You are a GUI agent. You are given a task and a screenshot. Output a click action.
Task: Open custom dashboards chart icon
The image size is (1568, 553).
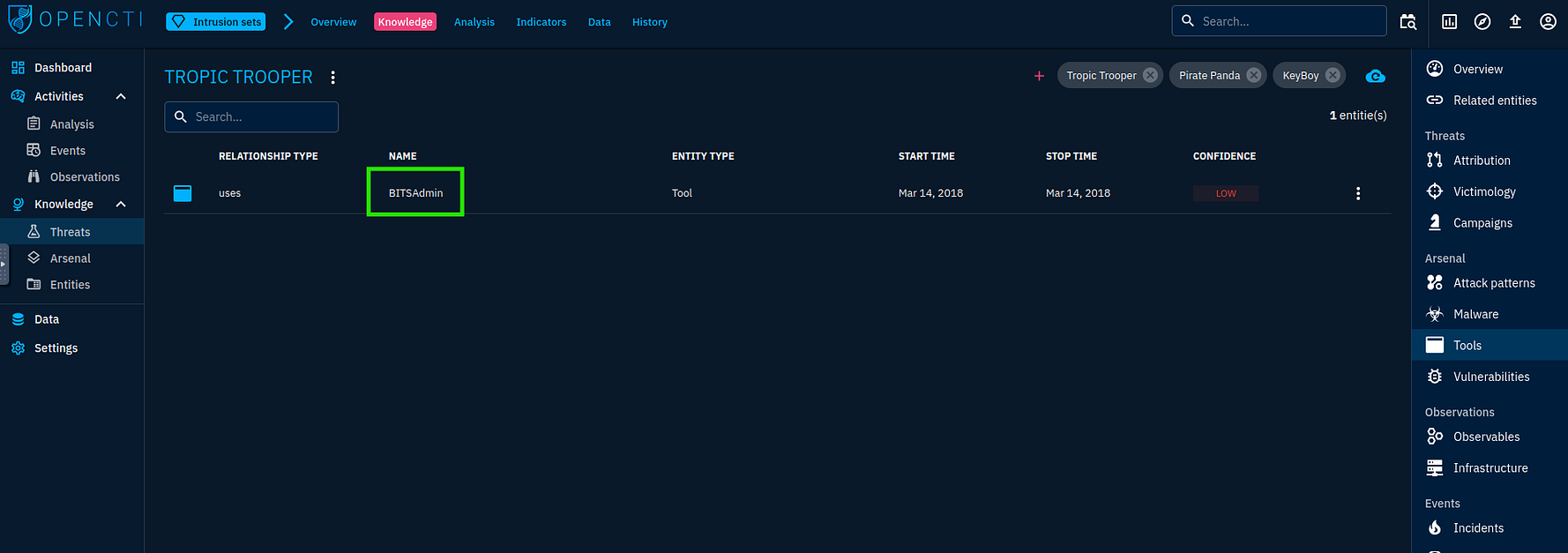[1450, 22]
